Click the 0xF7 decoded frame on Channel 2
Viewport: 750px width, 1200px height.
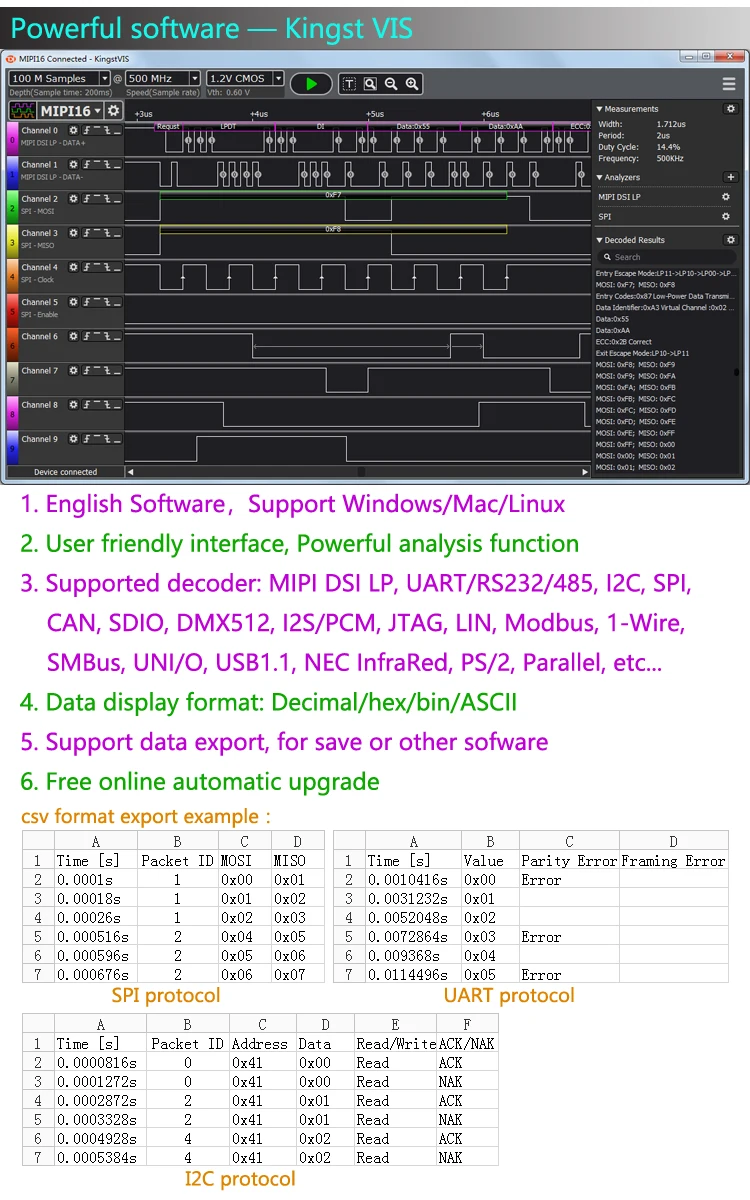tap(333, 195)
